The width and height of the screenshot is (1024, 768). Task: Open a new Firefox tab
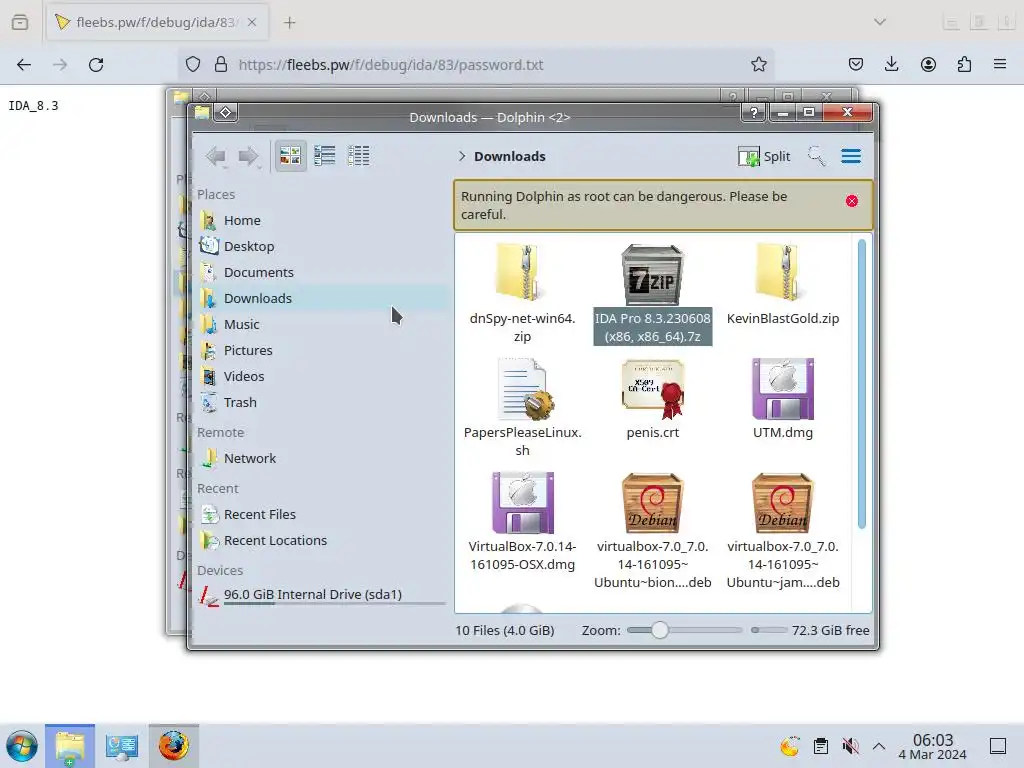coord(290,23)
